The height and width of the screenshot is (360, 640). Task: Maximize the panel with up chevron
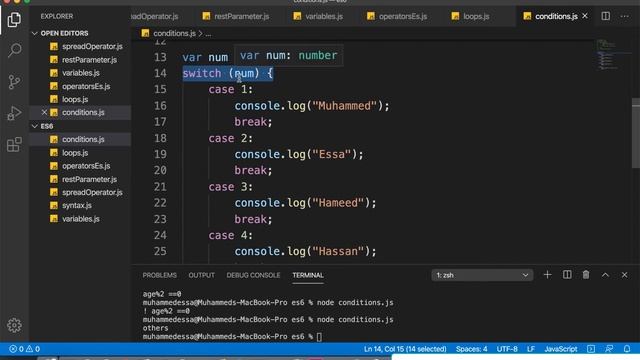[605, 275]
